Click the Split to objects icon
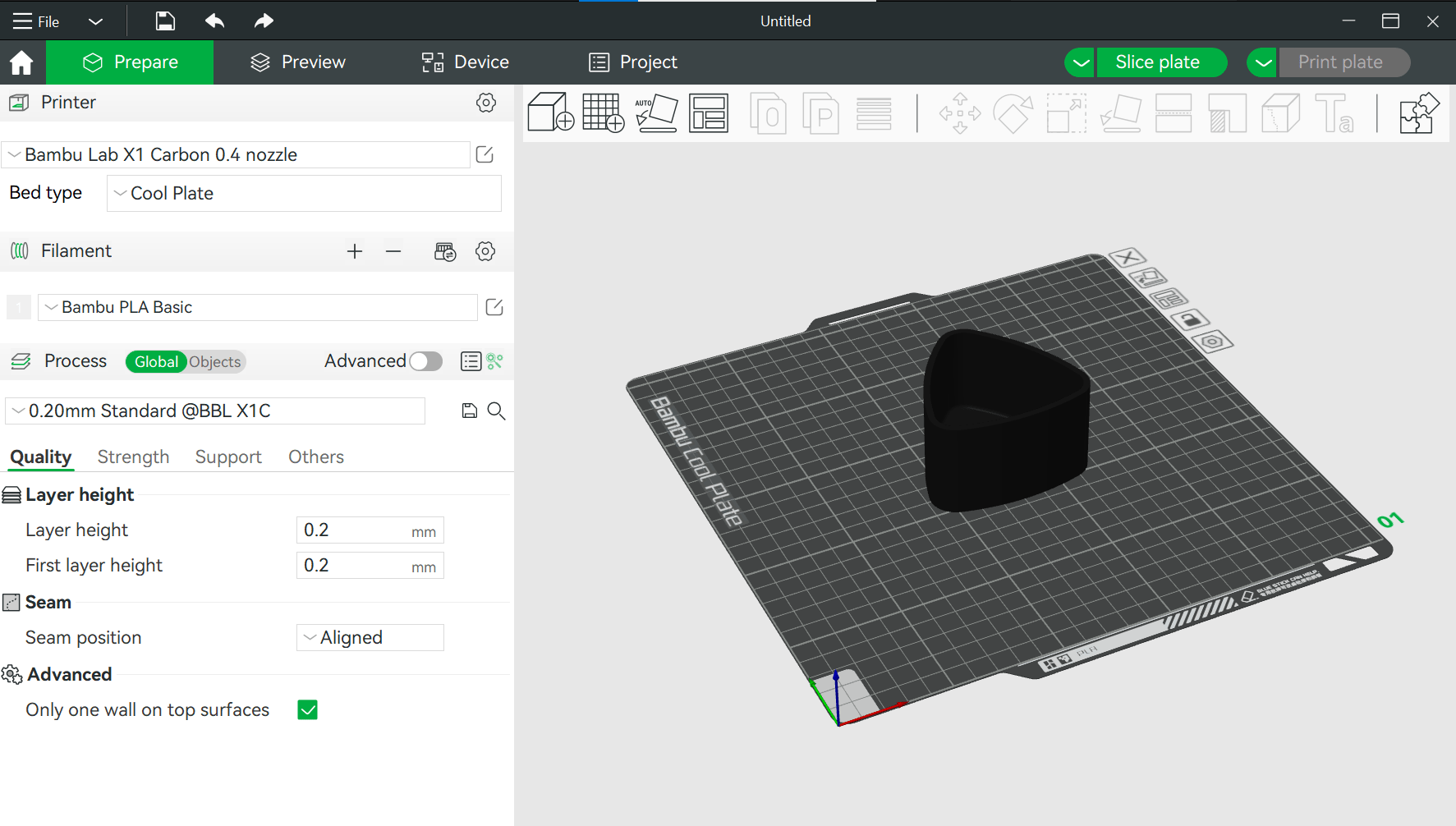This screenshot has width=1456, height=826. point(768,112)
